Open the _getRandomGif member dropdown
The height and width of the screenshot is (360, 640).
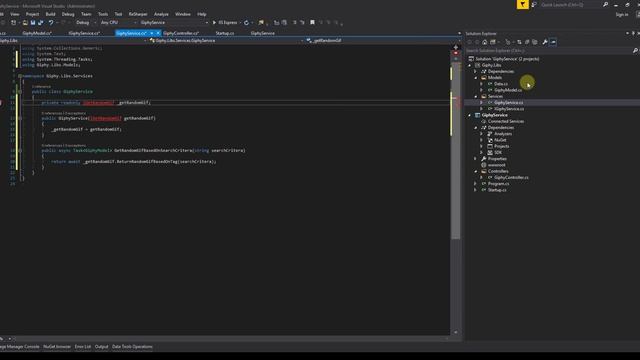click(x=384, y=40)
